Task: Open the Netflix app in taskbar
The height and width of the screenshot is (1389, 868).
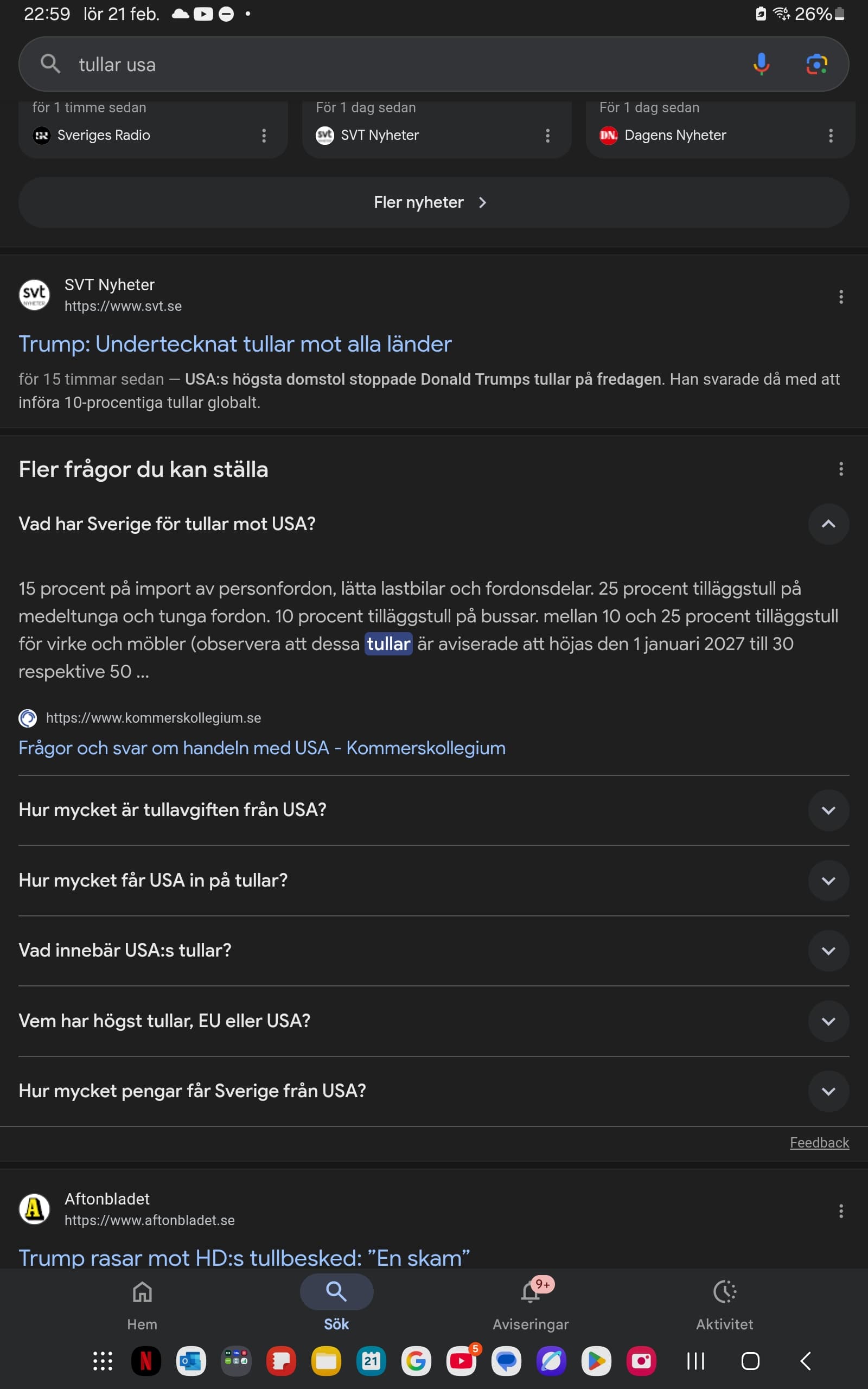Action: [x=146, y=1361]
